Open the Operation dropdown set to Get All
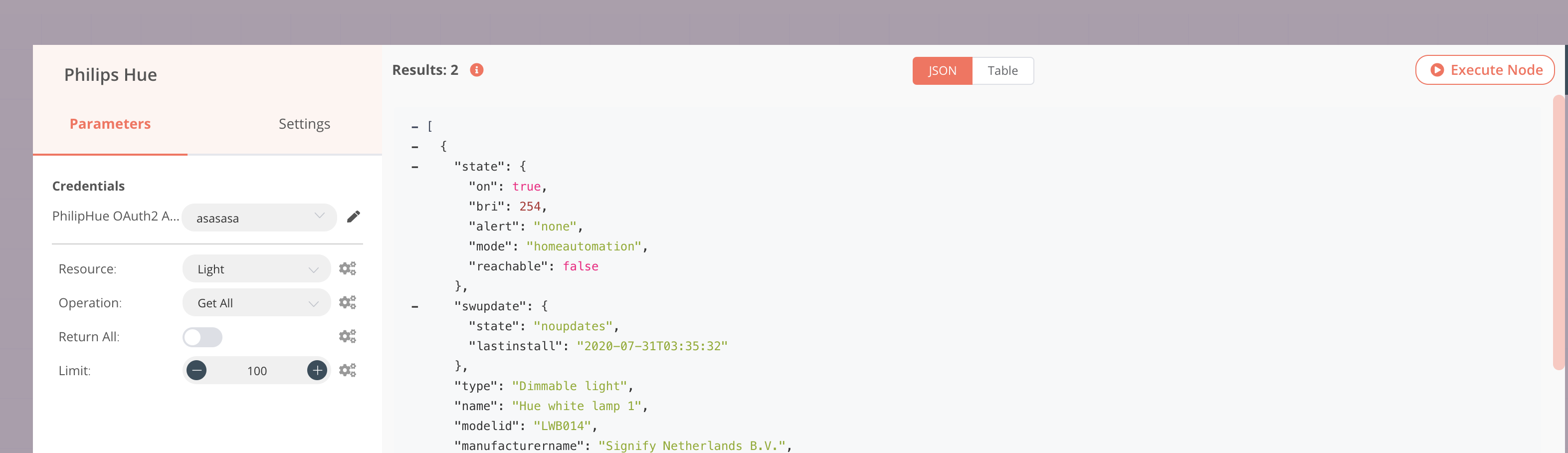 257,303
